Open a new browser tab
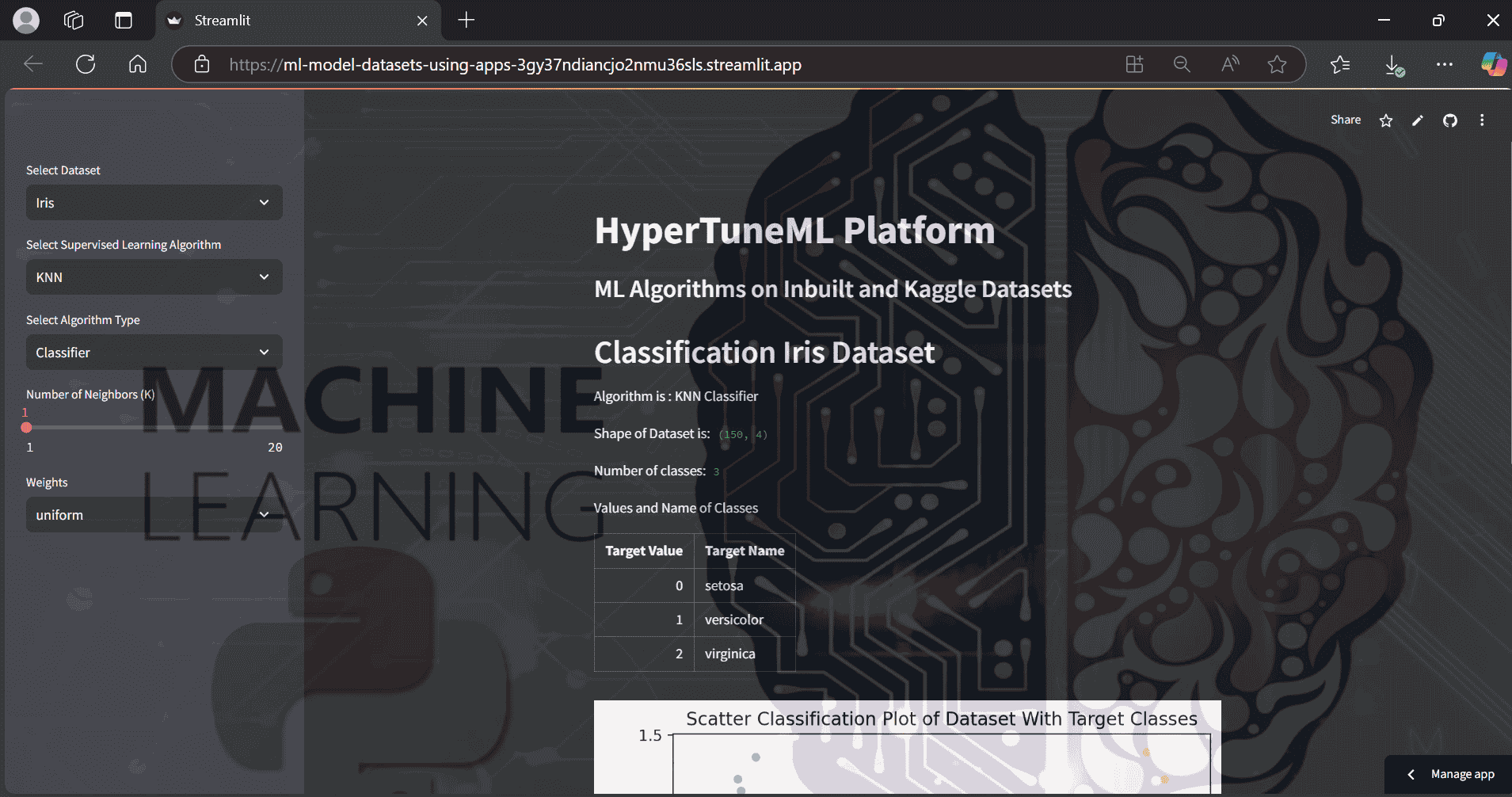The width and height of the screenshot is (1512, 797). point(467,21)
